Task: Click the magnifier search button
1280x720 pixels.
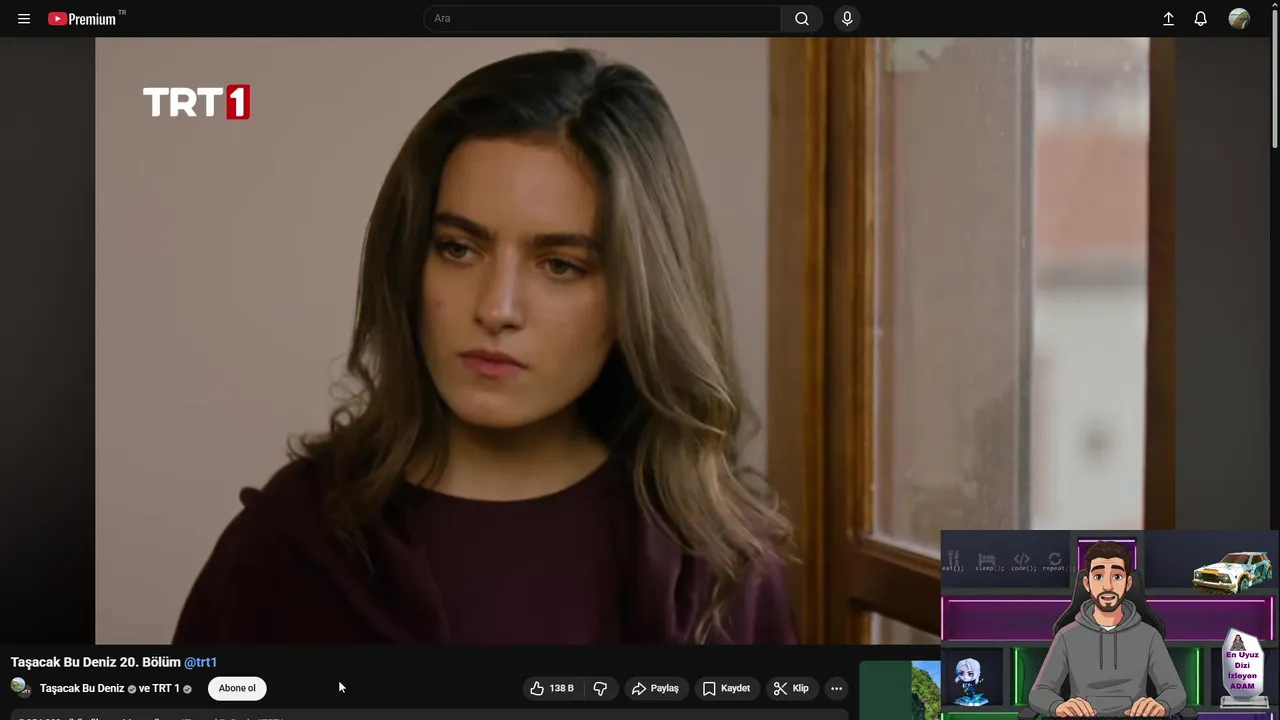Action: click(802, 18)
